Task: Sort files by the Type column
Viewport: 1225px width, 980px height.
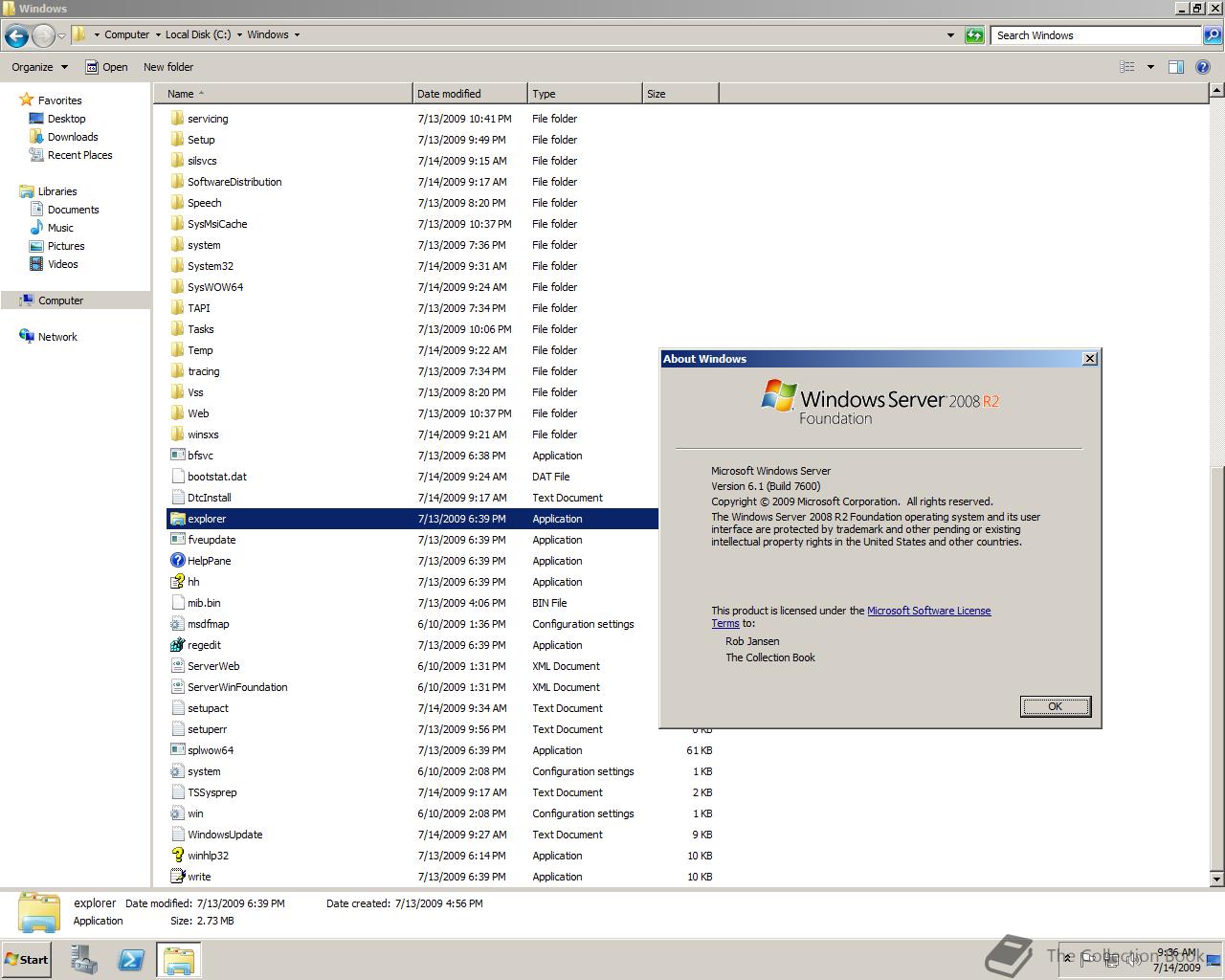Action: pyautogui.click(x=585, y=94)
